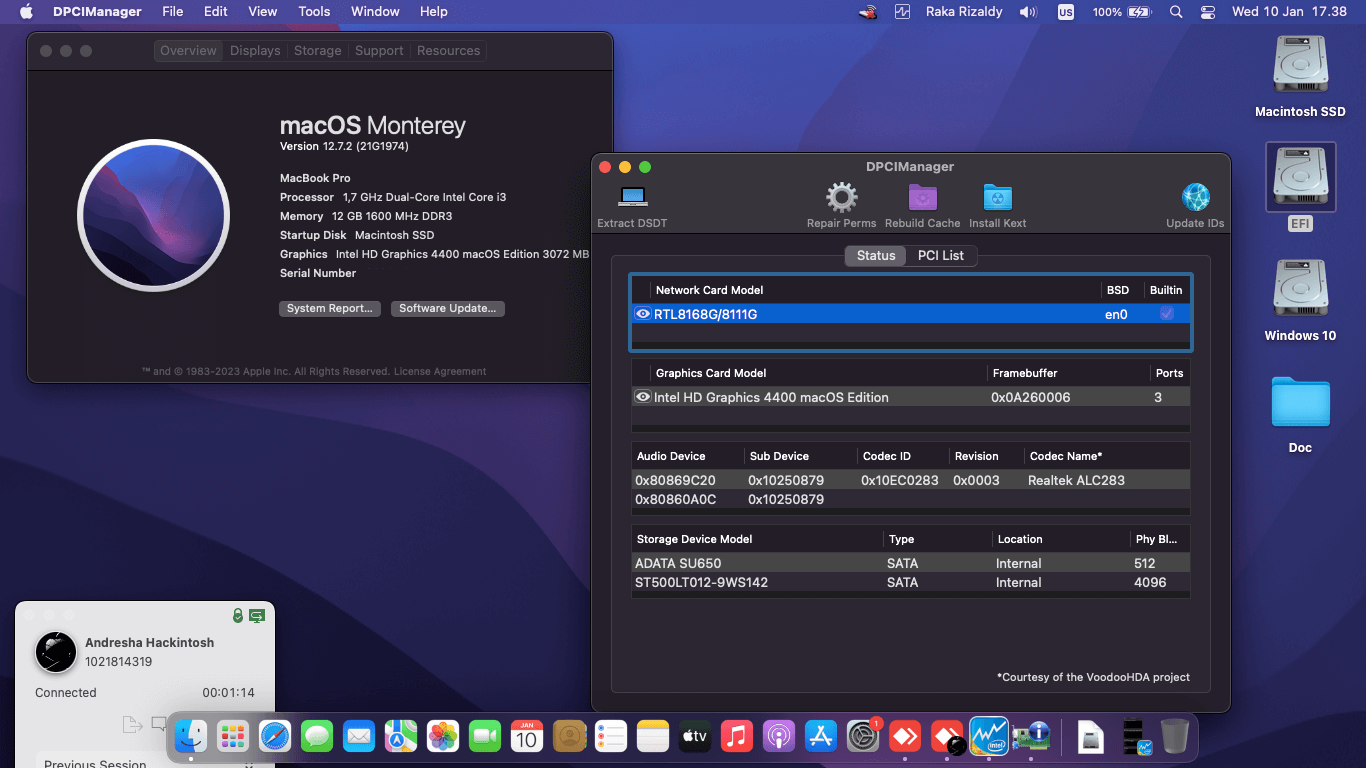1366x768 pixels.
Task: Click the Rebuild Cache icon
Action: [922, 197]
